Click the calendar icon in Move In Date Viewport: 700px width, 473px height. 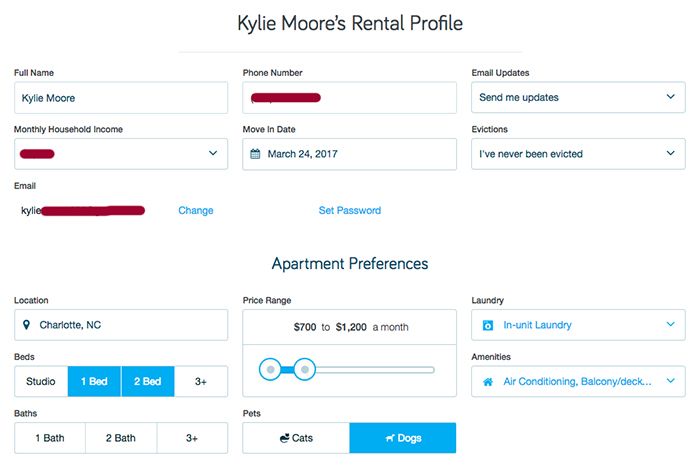[255, 154]
